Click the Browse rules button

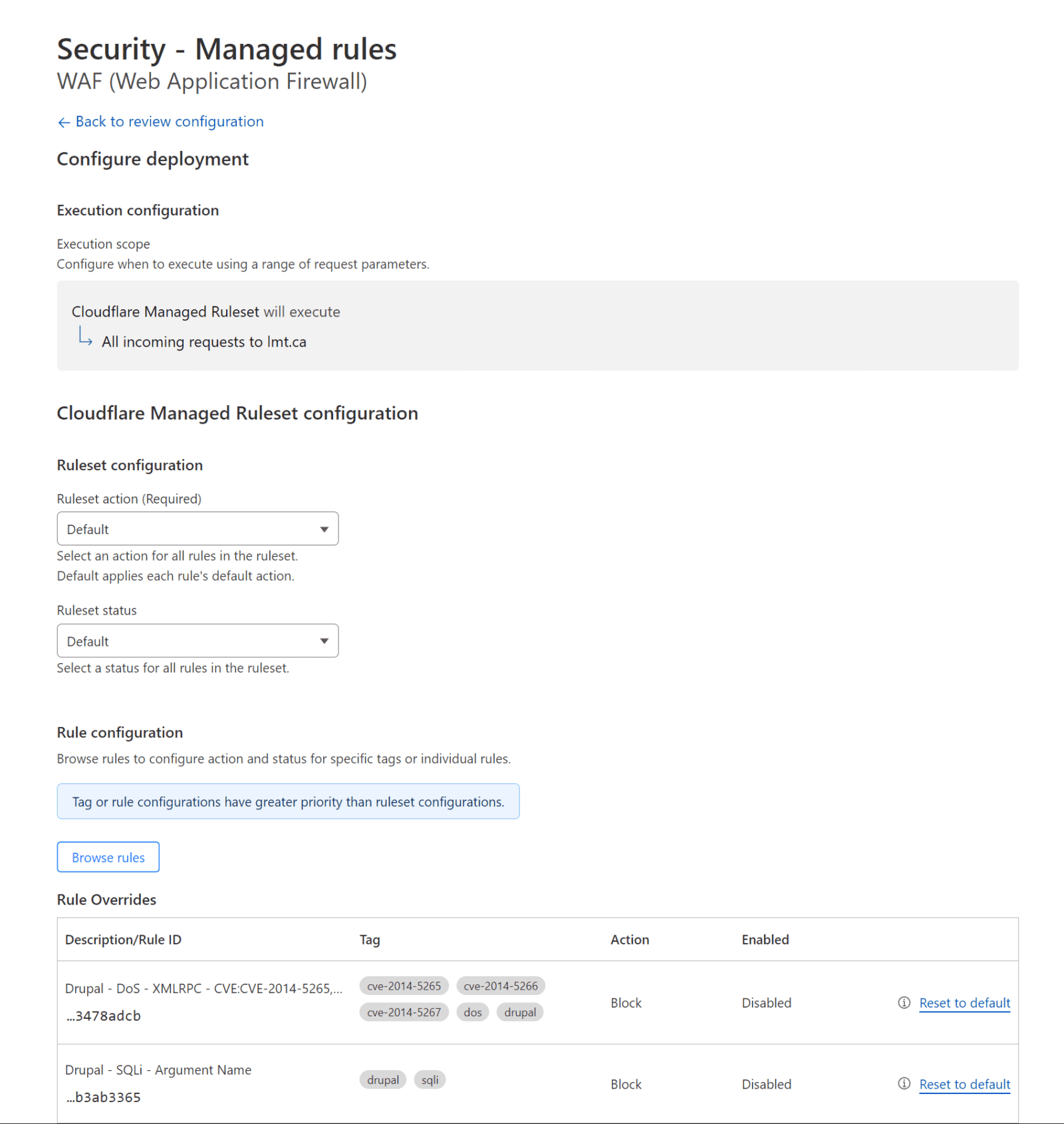pyautogui.click(x=108, y=857)
